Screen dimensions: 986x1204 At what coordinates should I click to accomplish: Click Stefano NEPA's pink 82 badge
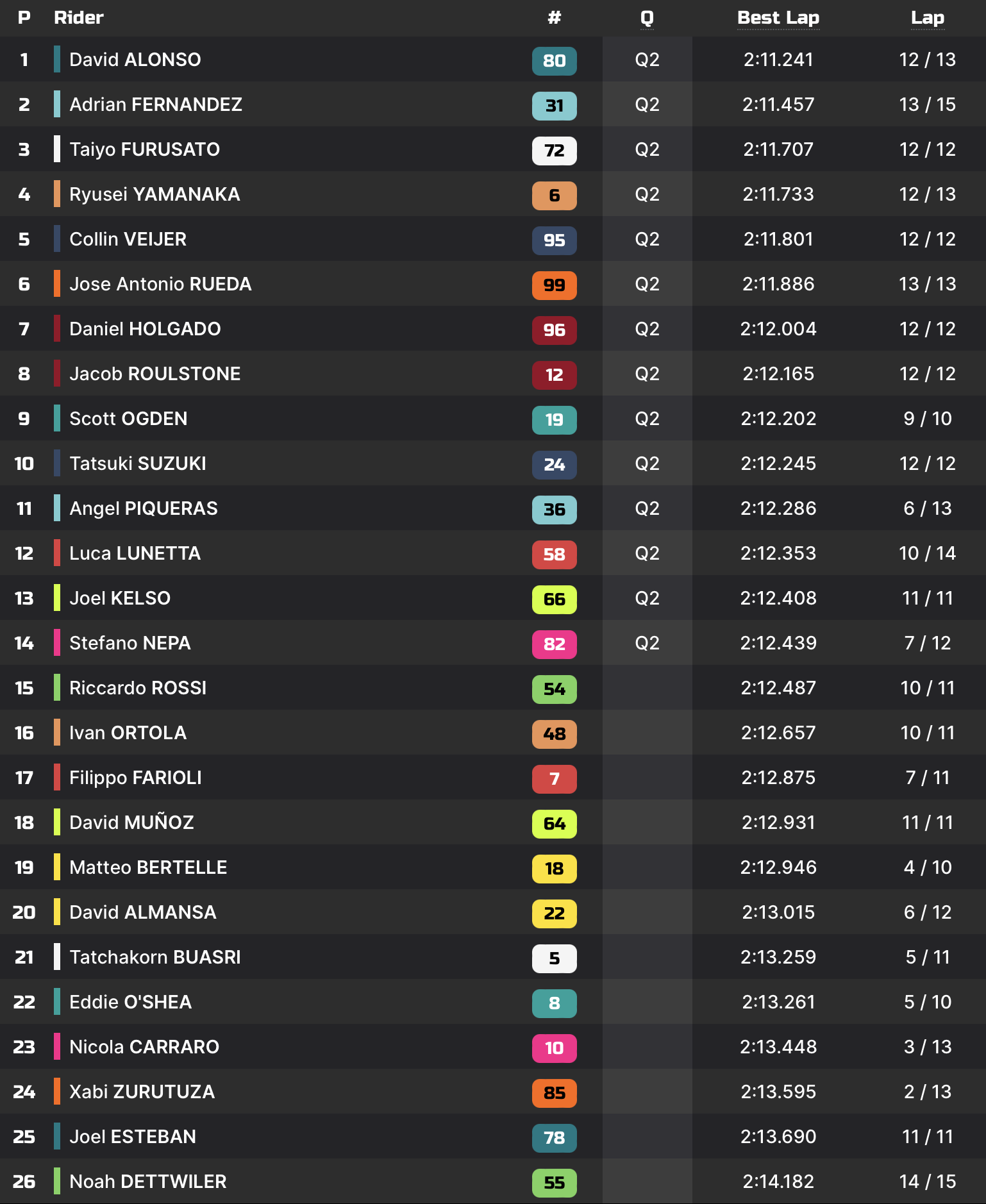554,644
